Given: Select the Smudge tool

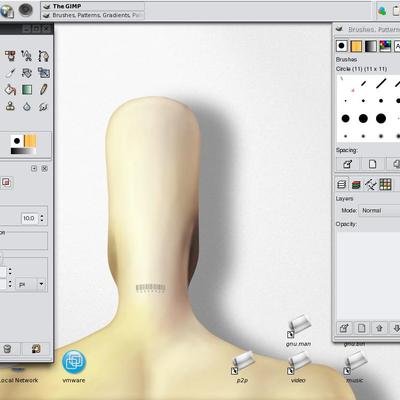Looking at the screenshot, I should (43, 106).
